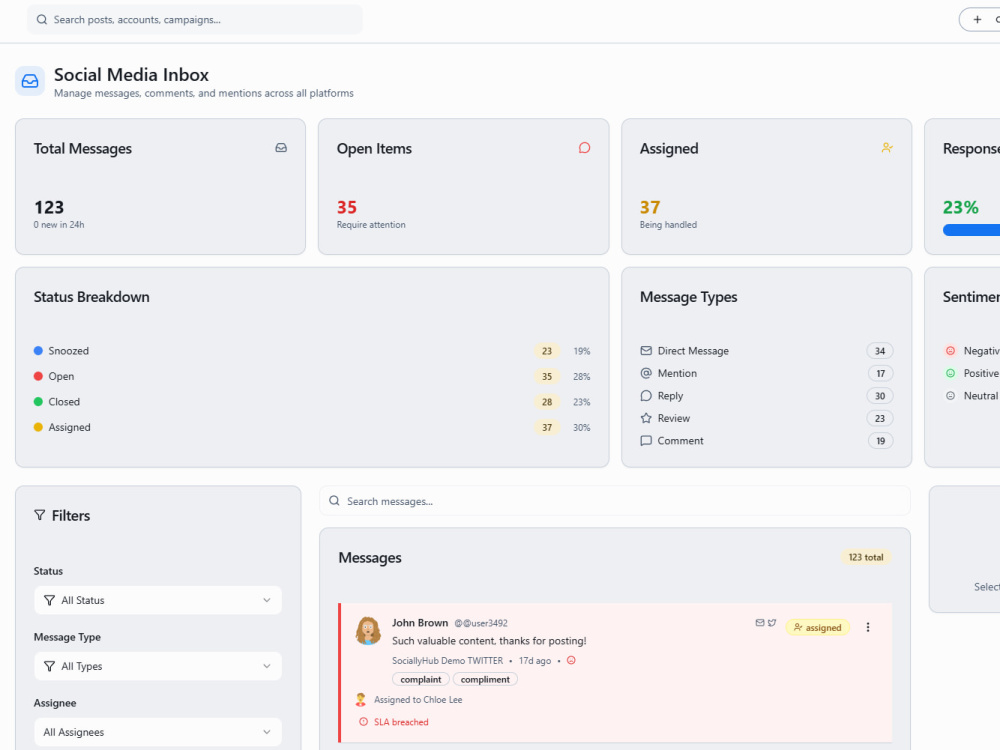This screenshot has height=750, width=1000.
Task: Click the SLA breached warning text
Action: 401,722
